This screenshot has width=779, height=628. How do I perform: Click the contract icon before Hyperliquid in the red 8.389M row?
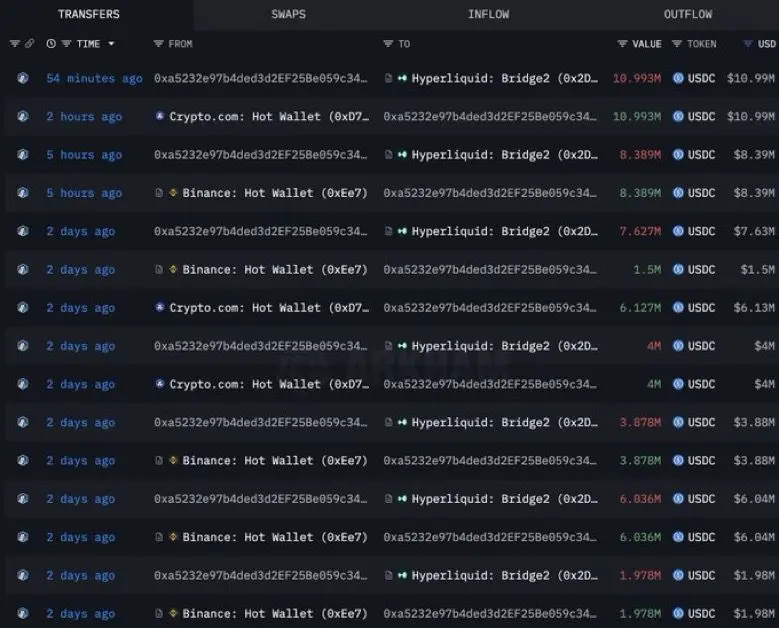[x=389, y=155]
